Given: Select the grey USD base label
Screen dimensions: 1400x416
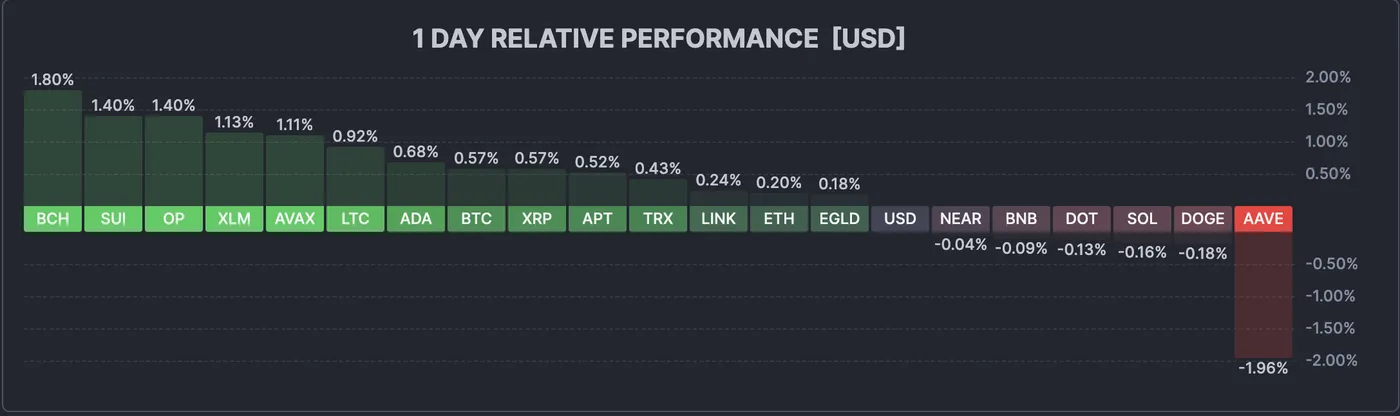Looking at the screenshot, I should pyautogui.click(x=900, y=219).
